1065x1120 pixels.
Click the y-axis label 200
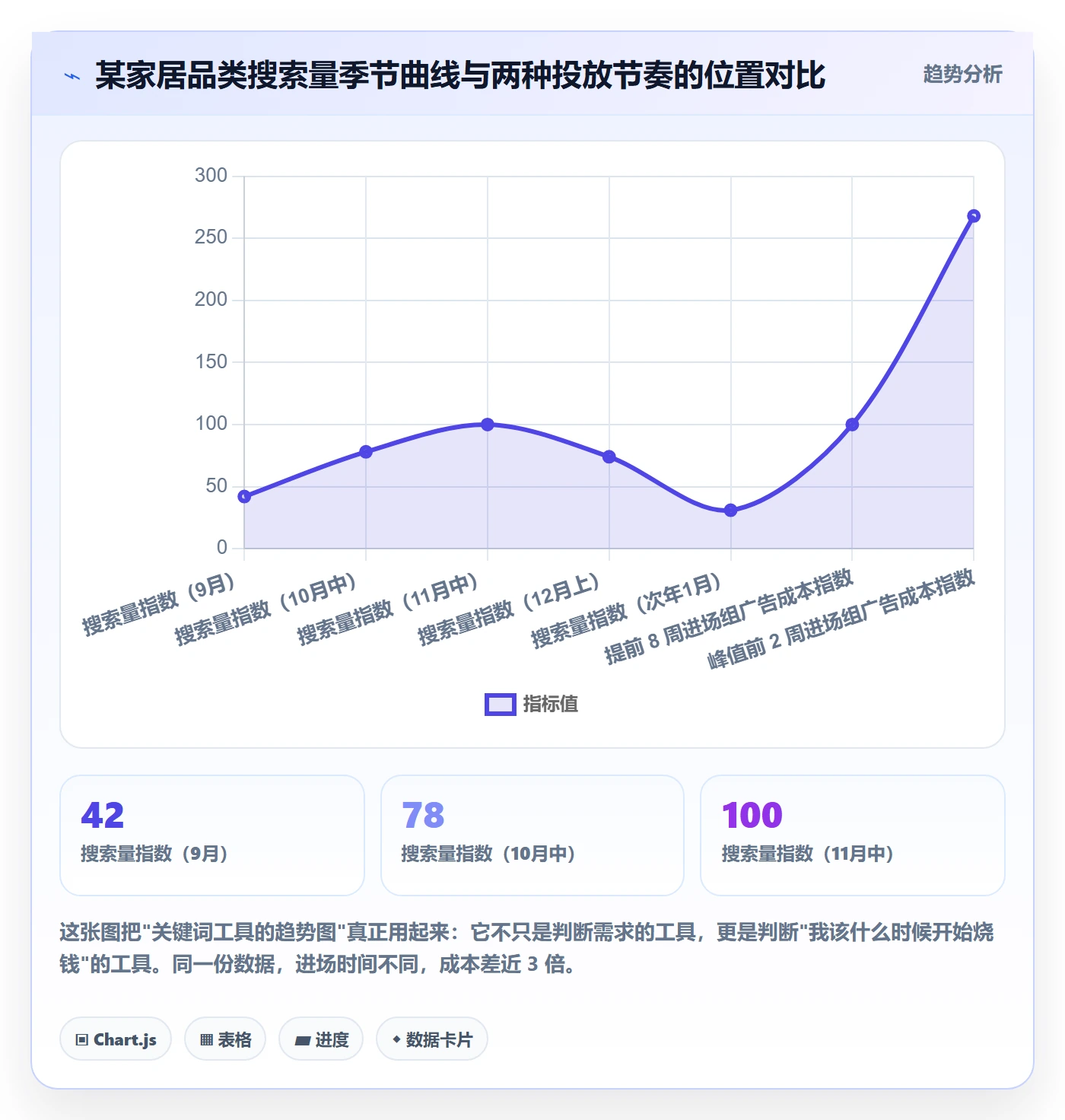(211, 300)
